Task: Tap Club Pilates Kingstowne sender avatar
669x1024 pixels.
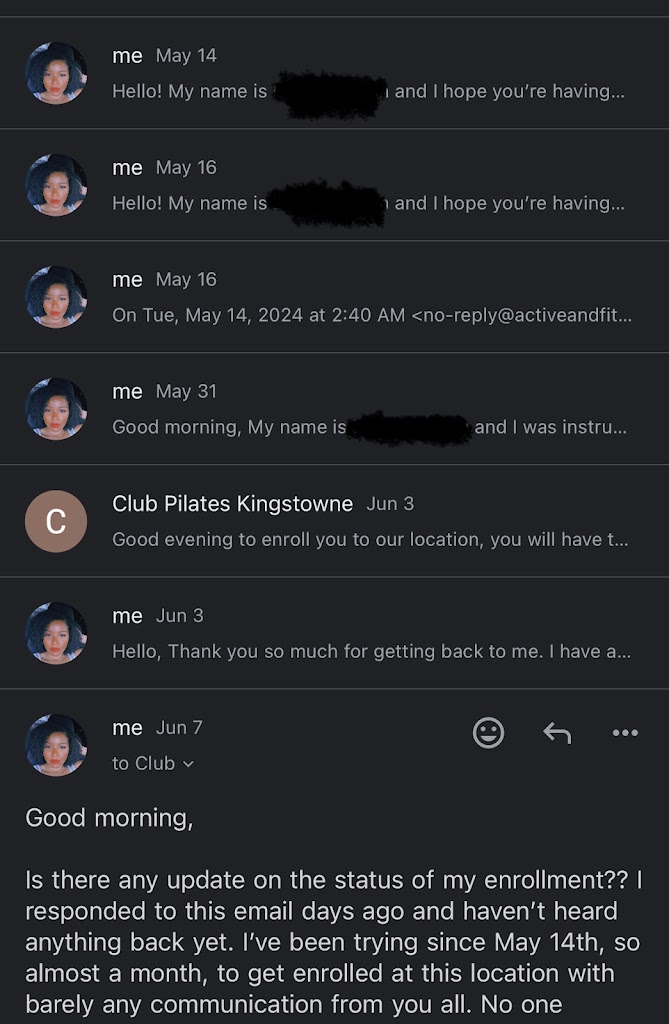Action: (56, 521)
